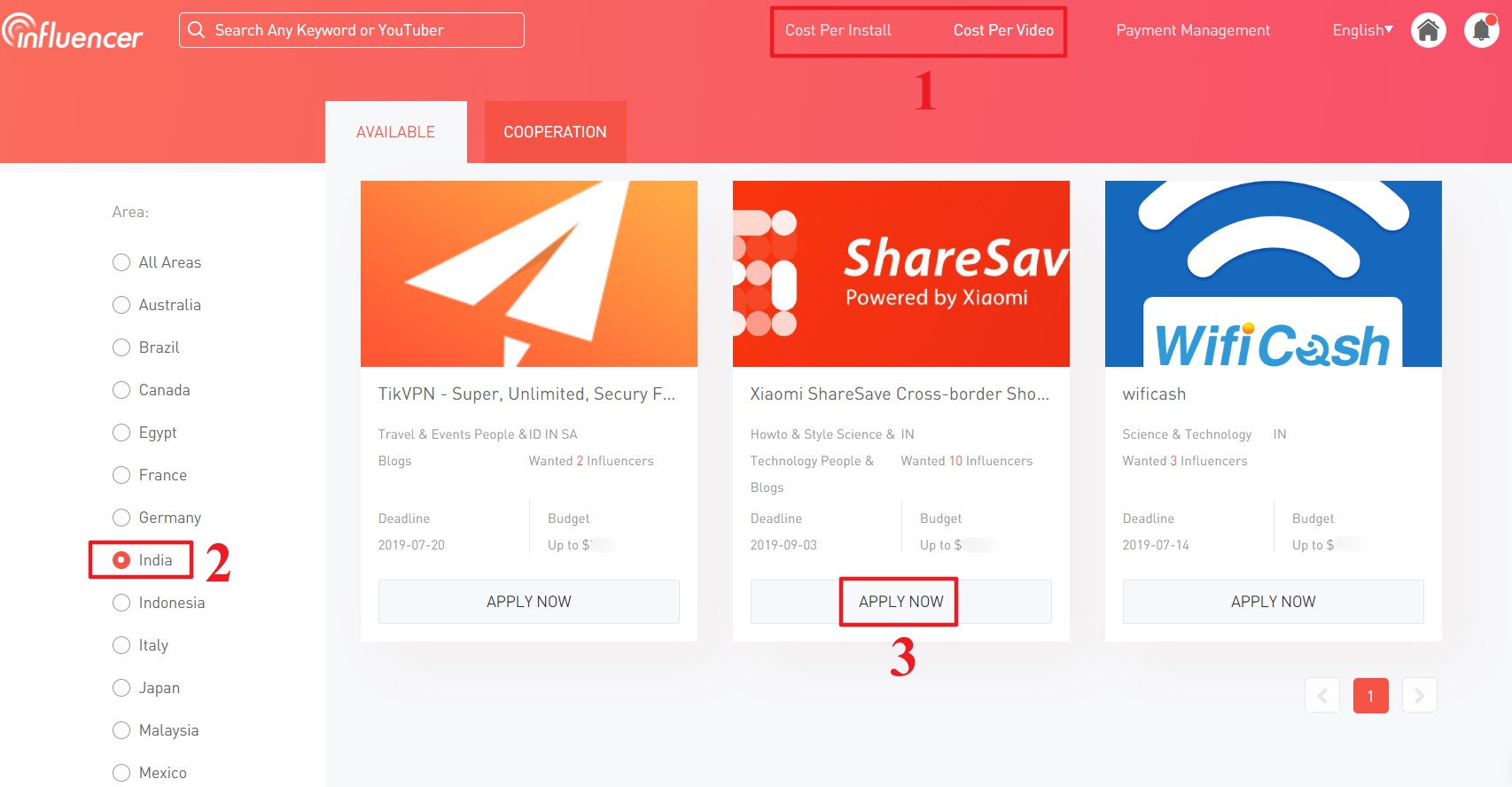Apply now to the TikVPN campaign
1512x787 pixels.
[x=529, y=602]
